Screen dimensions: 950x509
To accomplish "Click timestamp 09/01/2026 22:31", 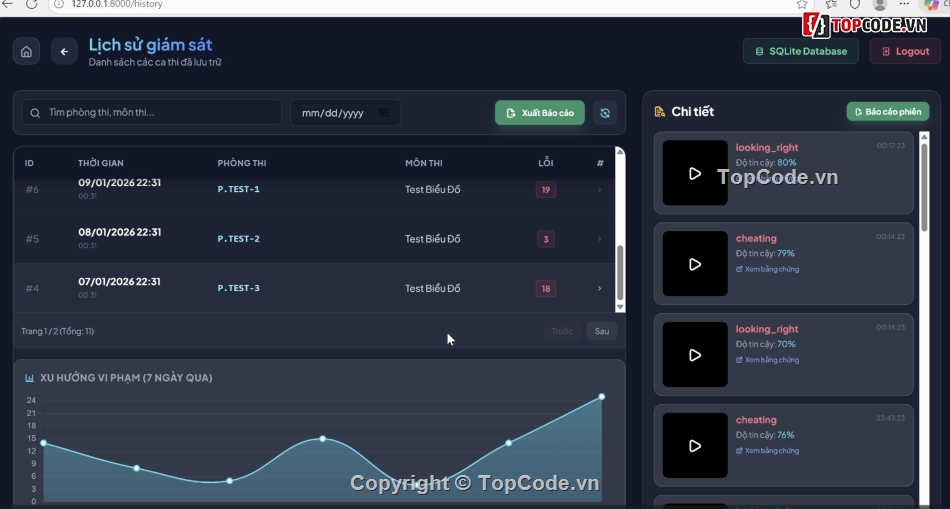I will tap(119, 182).
